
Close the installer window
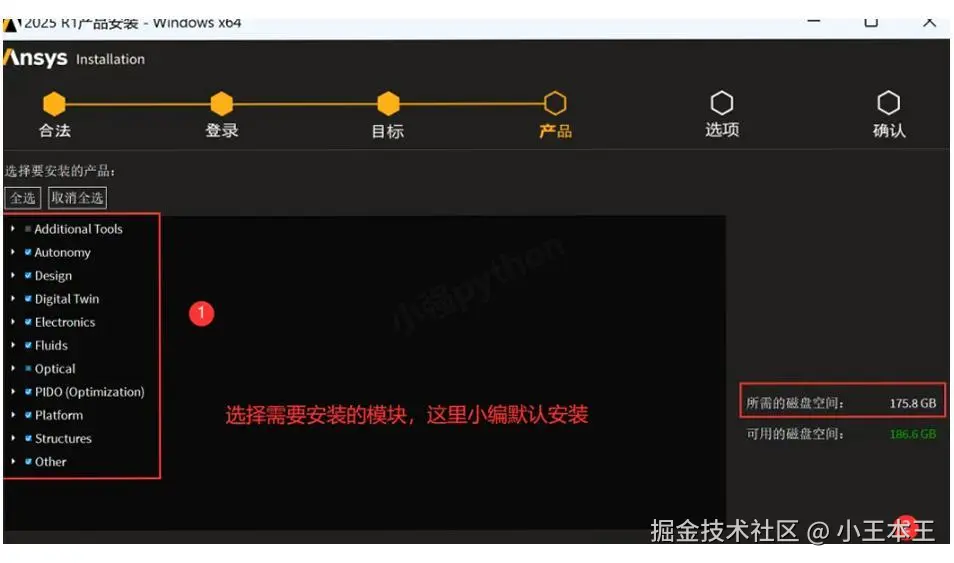(928, 22)
